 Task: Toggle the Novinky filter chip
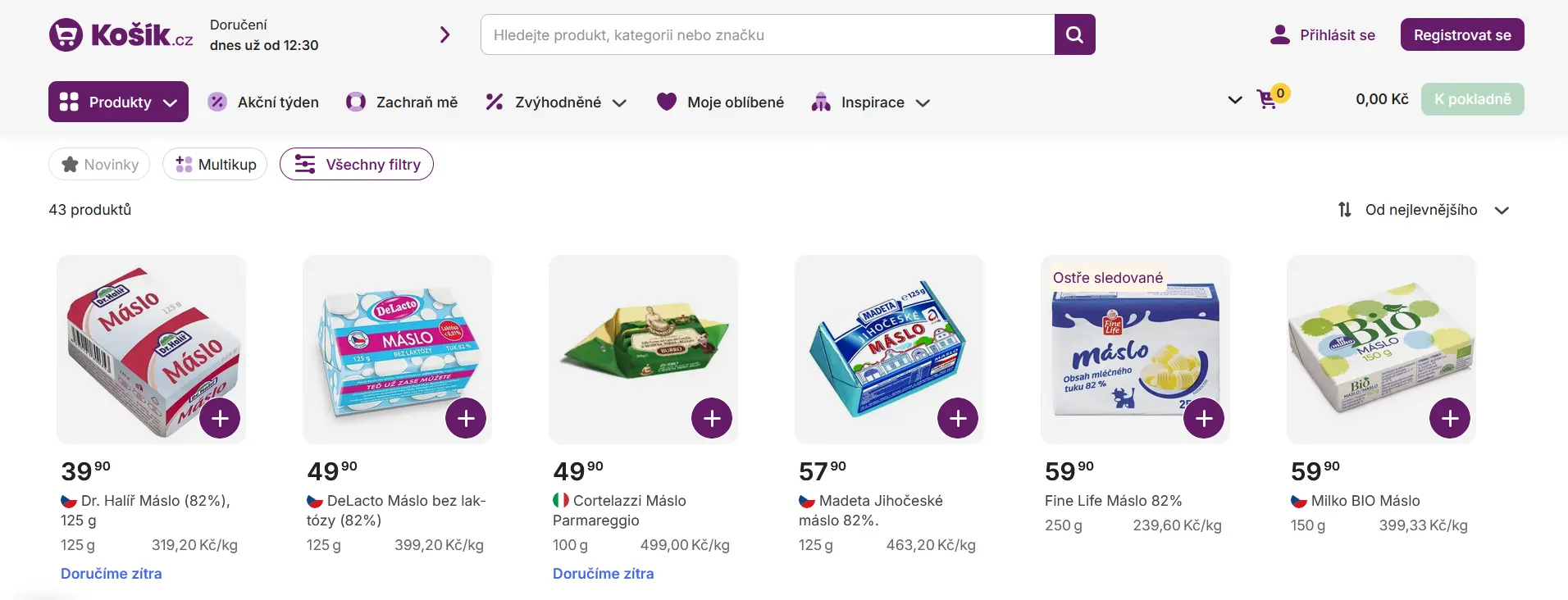[99, 165]
